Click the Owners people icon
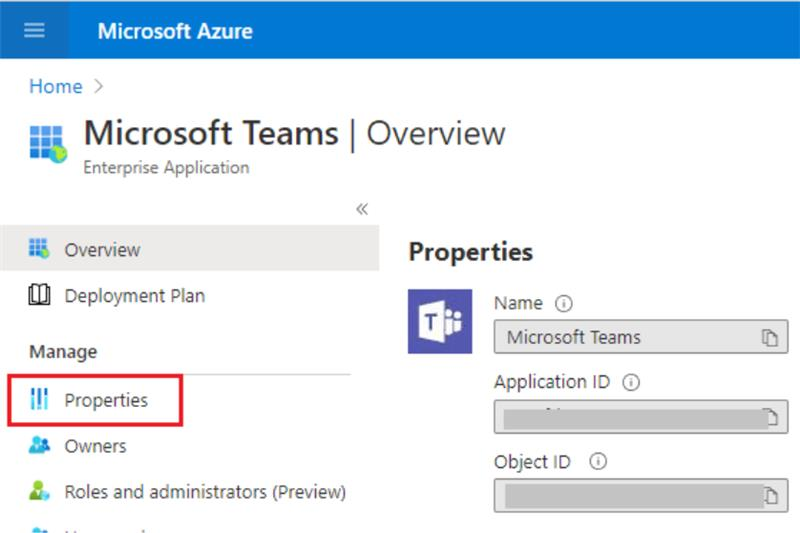800x533 pixels. click(x=39, y=445)
